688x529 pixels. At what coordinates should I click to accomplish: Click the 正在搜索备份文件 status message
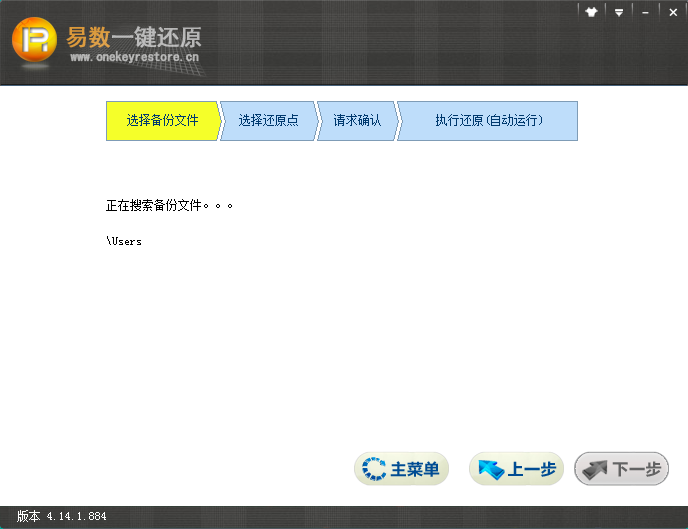[x=169, y=206]
